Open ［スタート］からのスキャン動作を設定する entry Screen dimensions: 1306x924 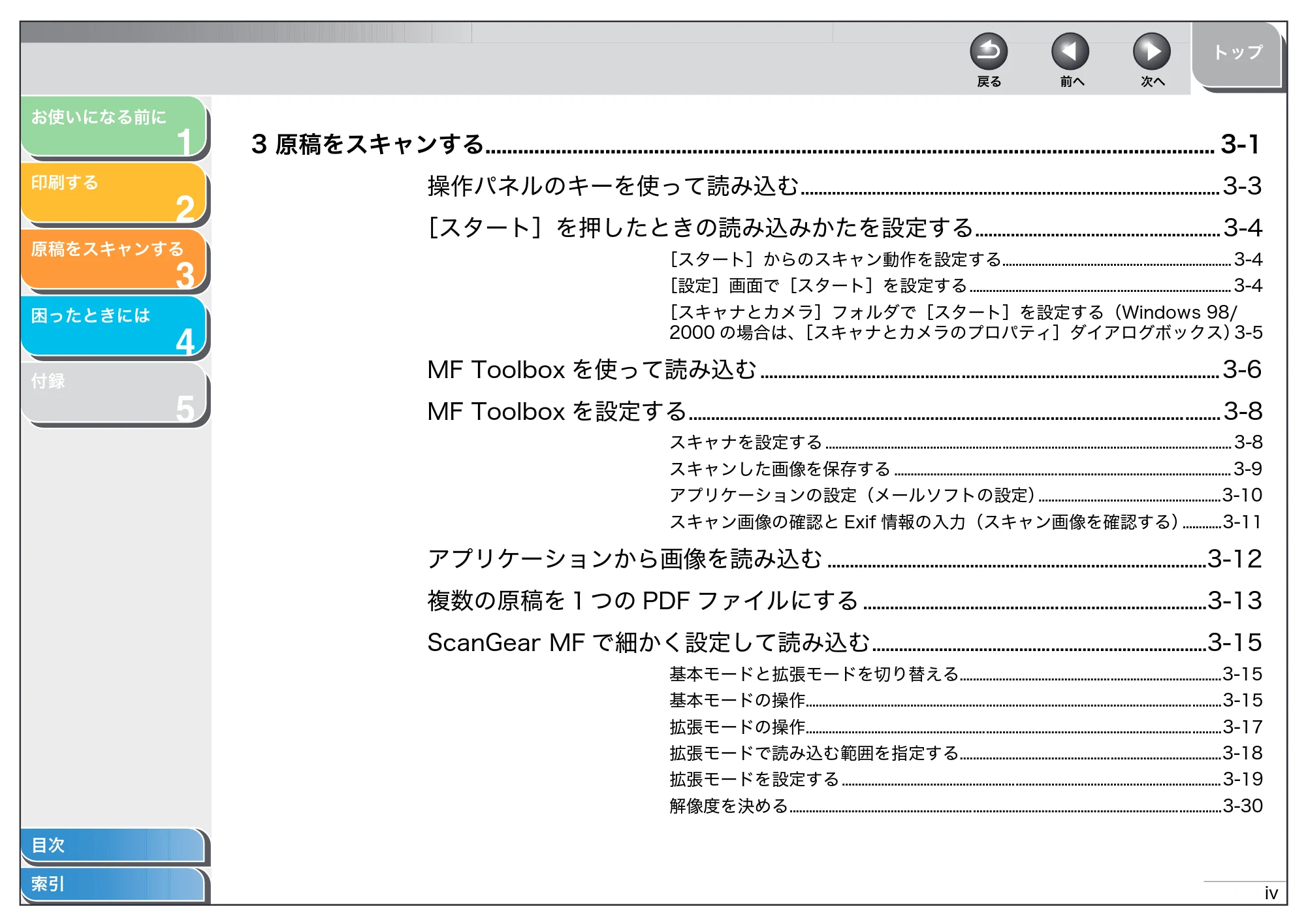[x=966, y=259]
